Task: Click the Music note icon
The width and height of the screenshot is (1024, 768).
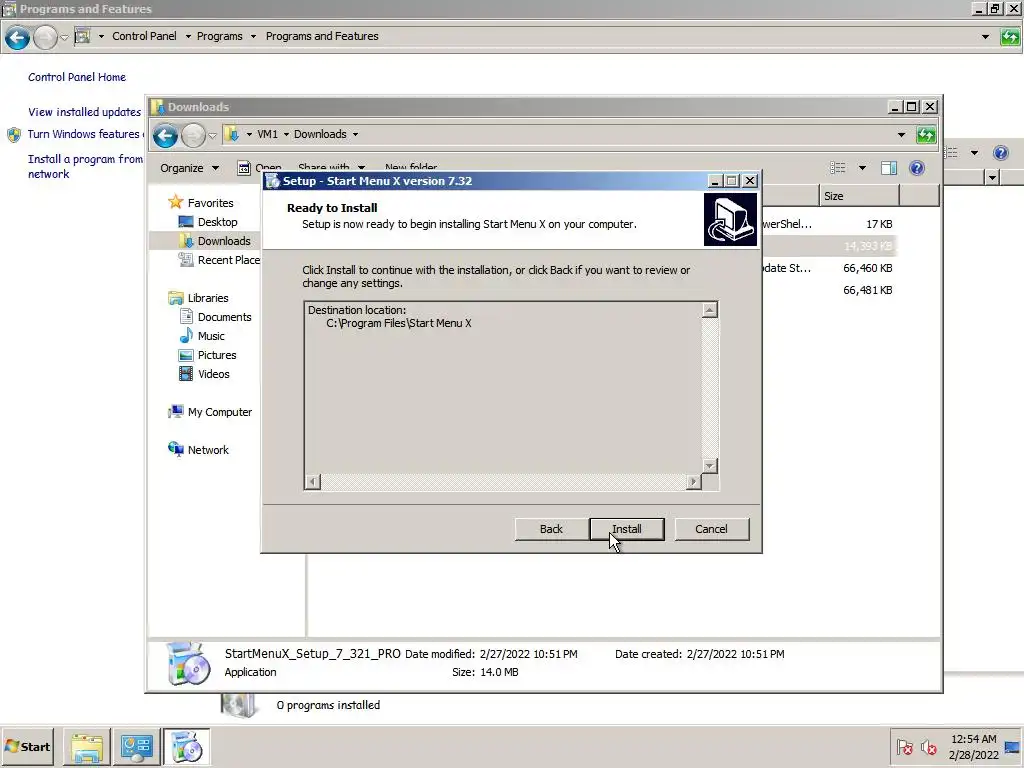Action: [x=186, y=335]
